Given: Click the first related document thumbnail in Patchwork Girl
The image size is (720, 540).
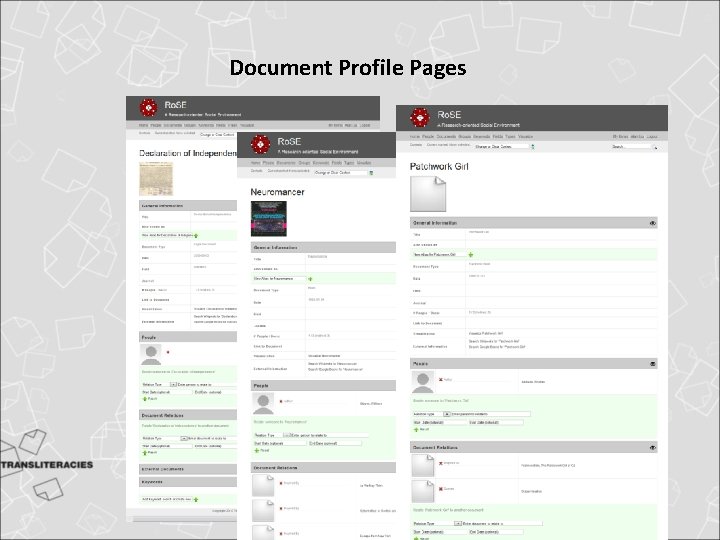Looking at the screenshot, I should [x=423, y=466].
